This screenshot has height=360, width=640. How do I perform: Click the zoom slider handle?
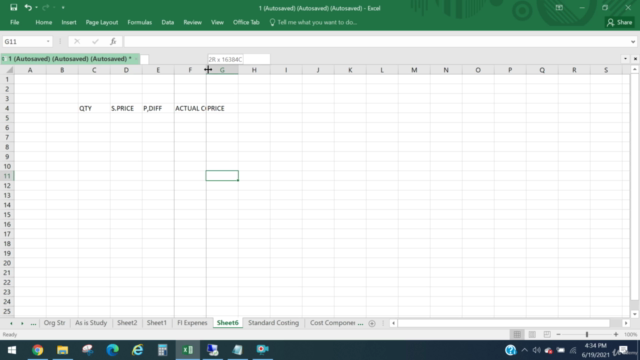[x=587, y=335]
